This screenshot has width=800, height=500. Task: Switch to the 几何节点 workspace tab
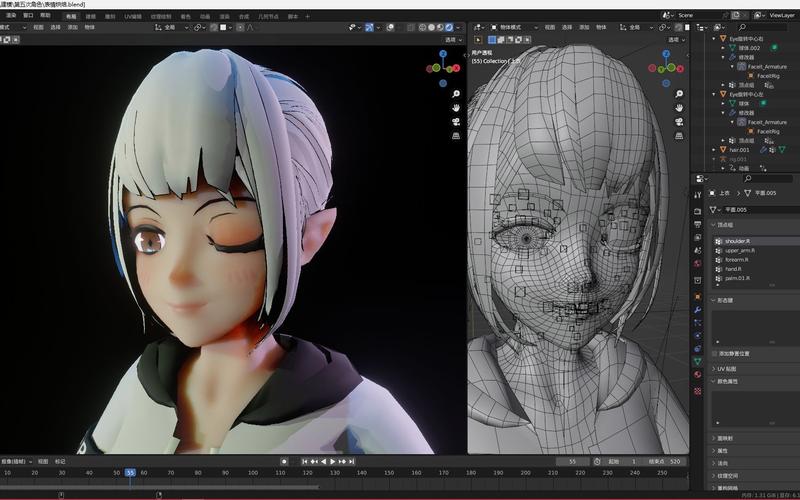click(x=268, y=16)
